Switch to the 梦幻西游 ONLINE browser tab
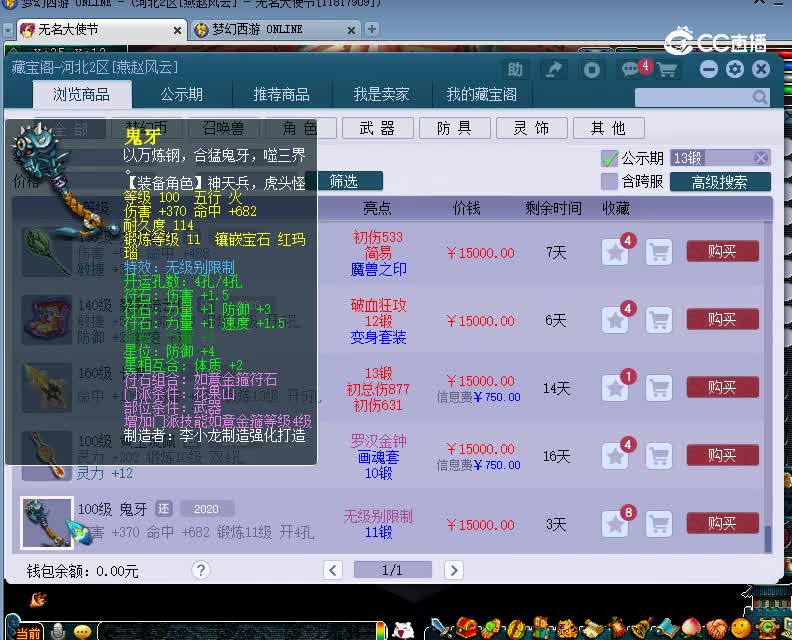 275,30
